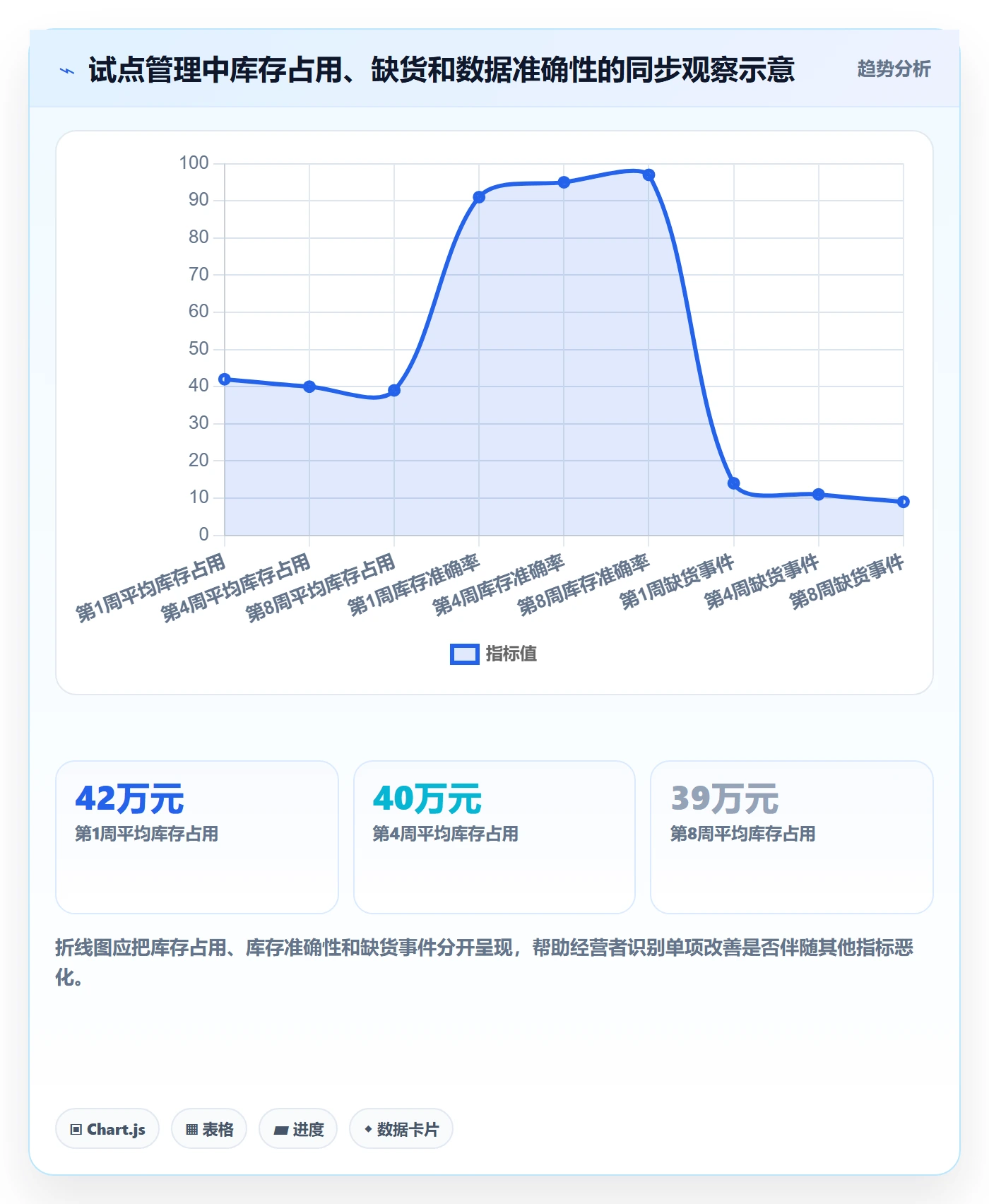Click the 指标值 legend label
The image size is (989, 1204).
click(x=511, y=654)
